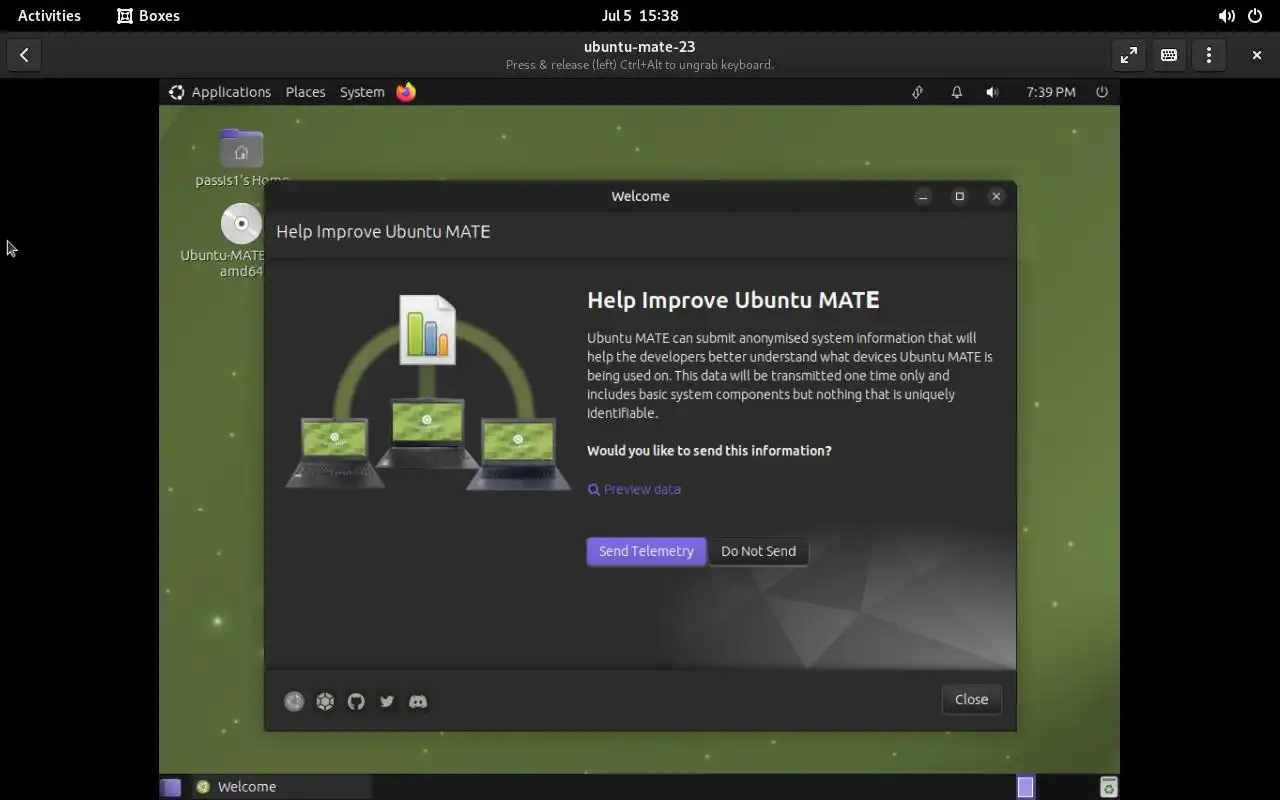Click Send Telemetry button
The image size is (1280, 800).
point(646,551)
